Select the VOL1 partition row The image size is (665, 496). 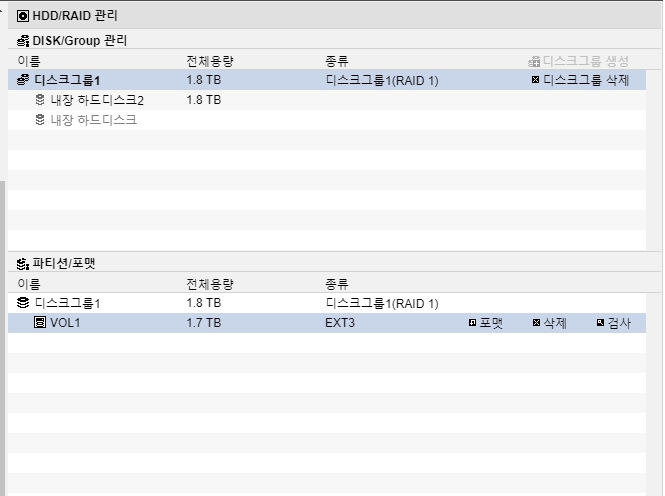[x=327, y=323]
